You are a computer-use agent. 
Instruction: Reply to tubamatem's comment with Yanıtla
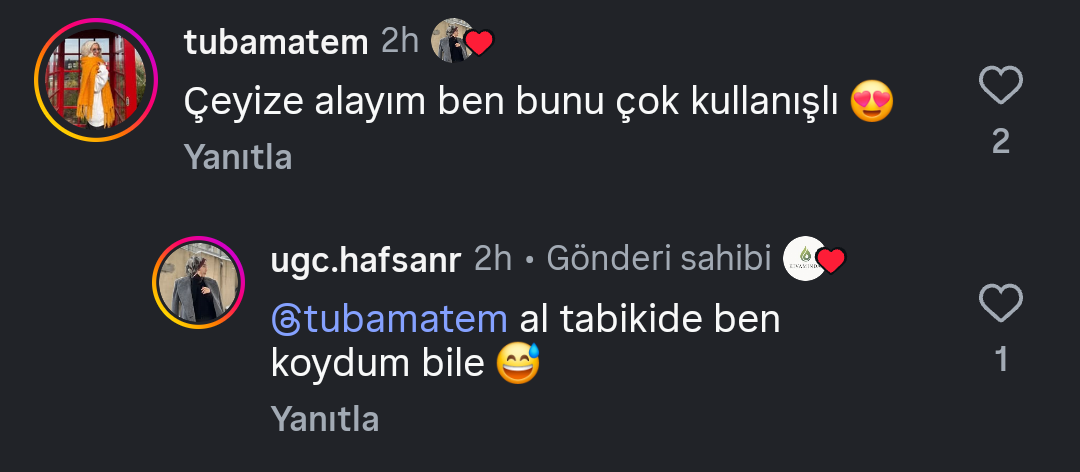238,157
